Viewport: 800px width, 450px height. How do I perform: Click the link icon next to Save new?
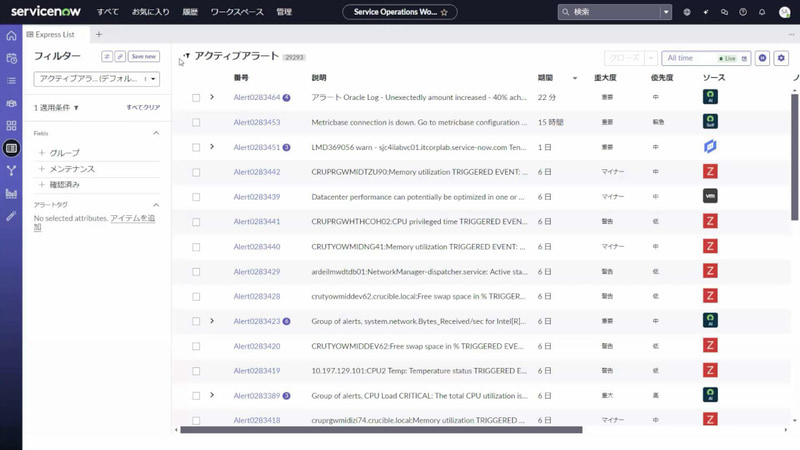point(120,56)
